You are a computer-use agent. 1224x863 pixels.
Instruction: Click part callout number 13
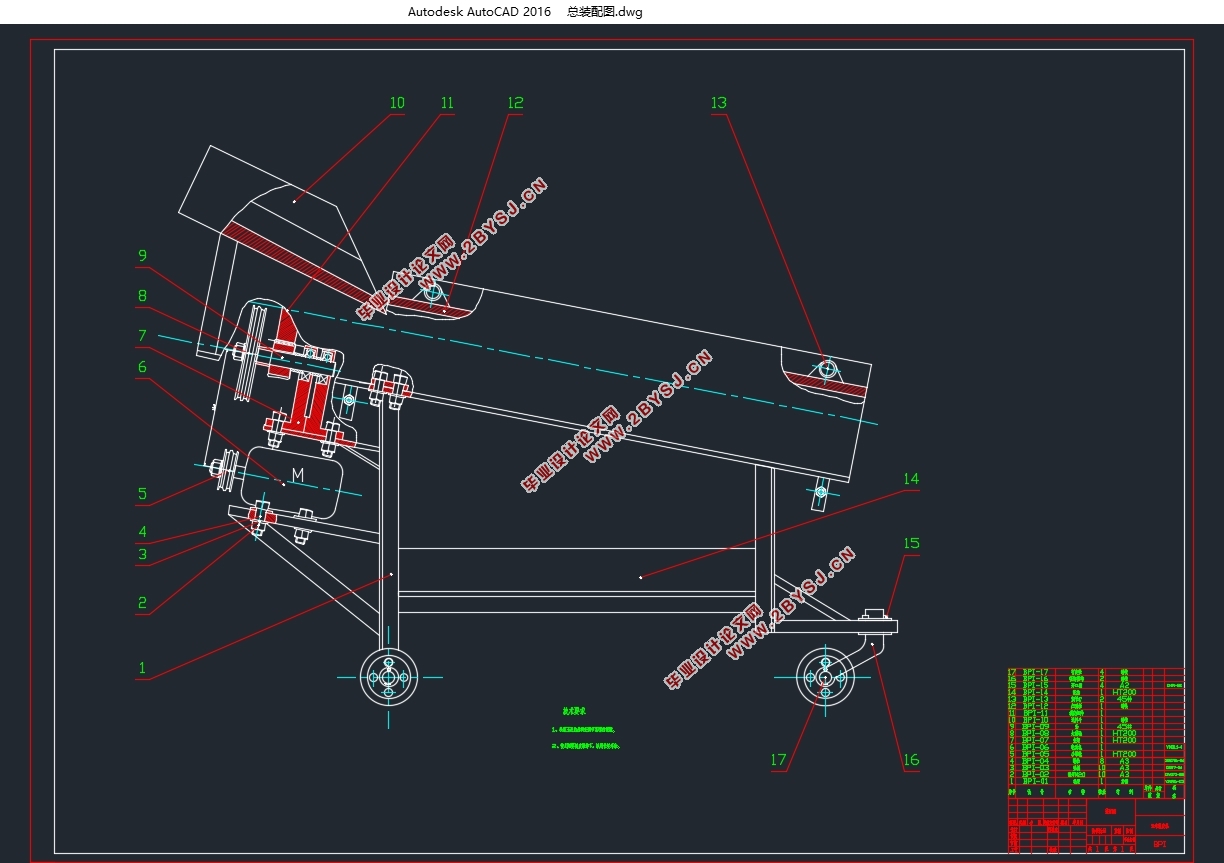point(718,103)
